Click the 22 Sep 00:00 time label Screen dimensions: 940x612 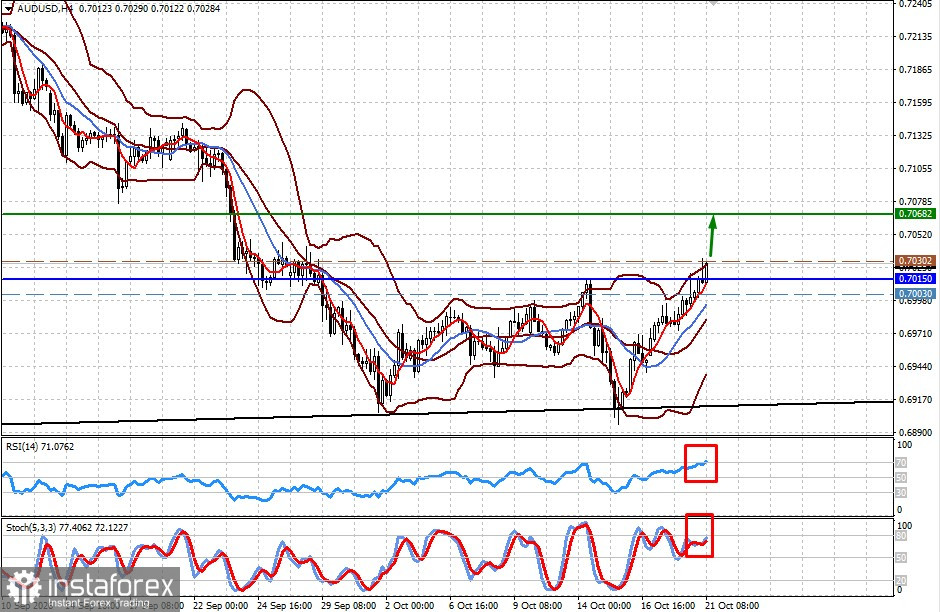point(221,605)
